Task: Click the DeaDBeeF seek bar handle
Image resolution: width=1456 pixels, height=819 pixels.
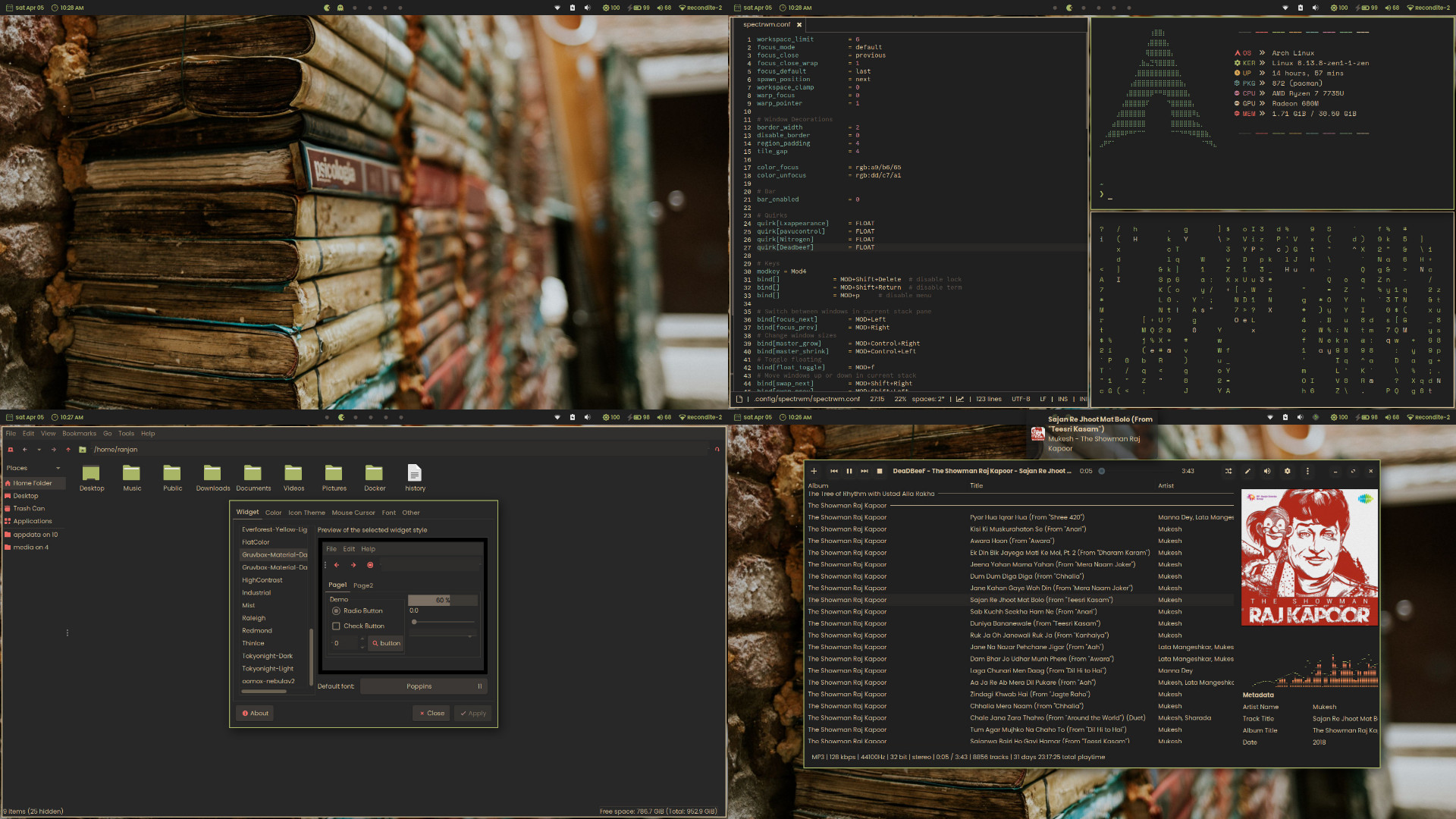Action: coord(1102,471)
